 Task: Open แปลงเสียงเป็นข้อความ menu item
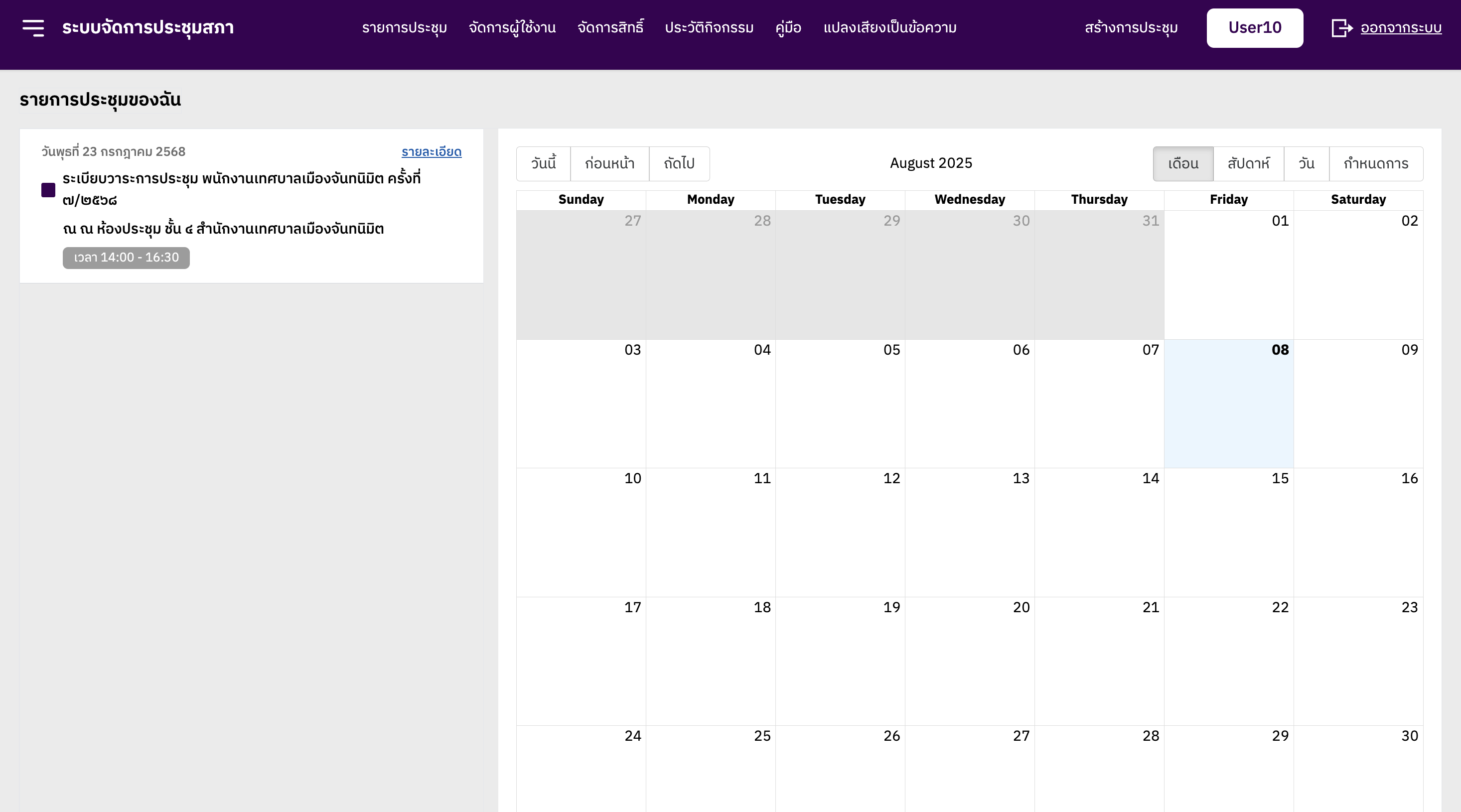pyautogui.click(x=890, y=28)
